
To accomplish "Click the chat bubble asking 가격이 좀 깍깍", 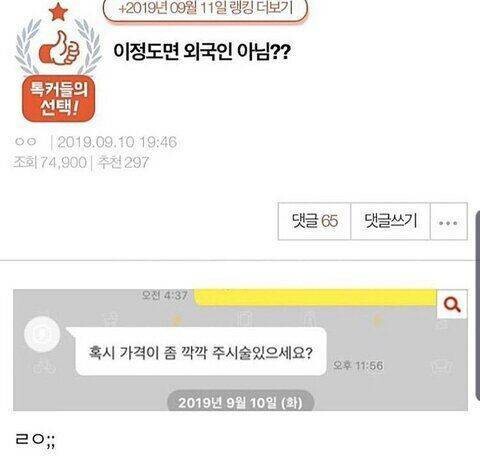I will (200, 352).
